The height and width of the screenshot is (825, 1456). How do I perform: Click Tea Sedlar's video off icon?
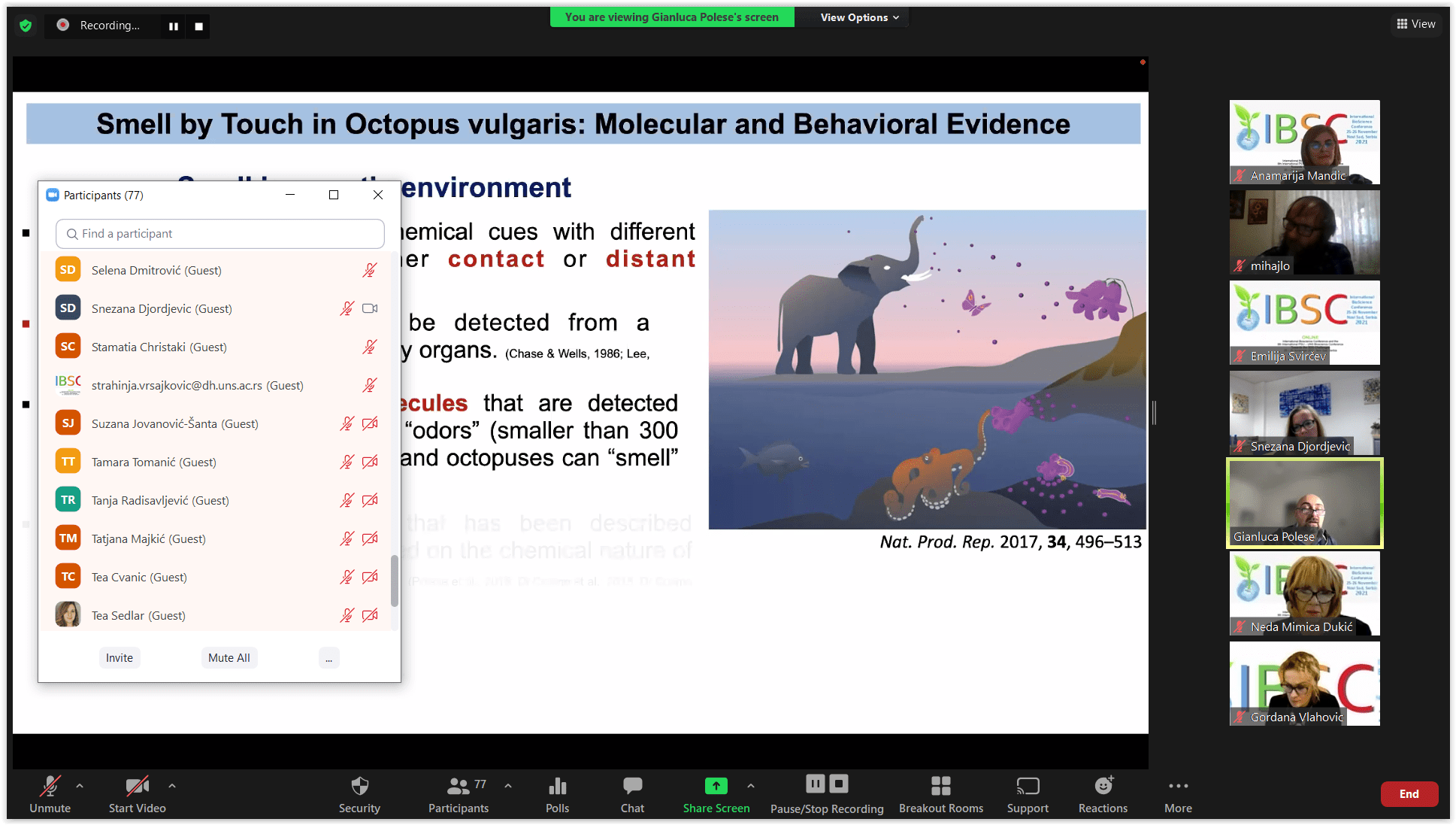(370, 615)
